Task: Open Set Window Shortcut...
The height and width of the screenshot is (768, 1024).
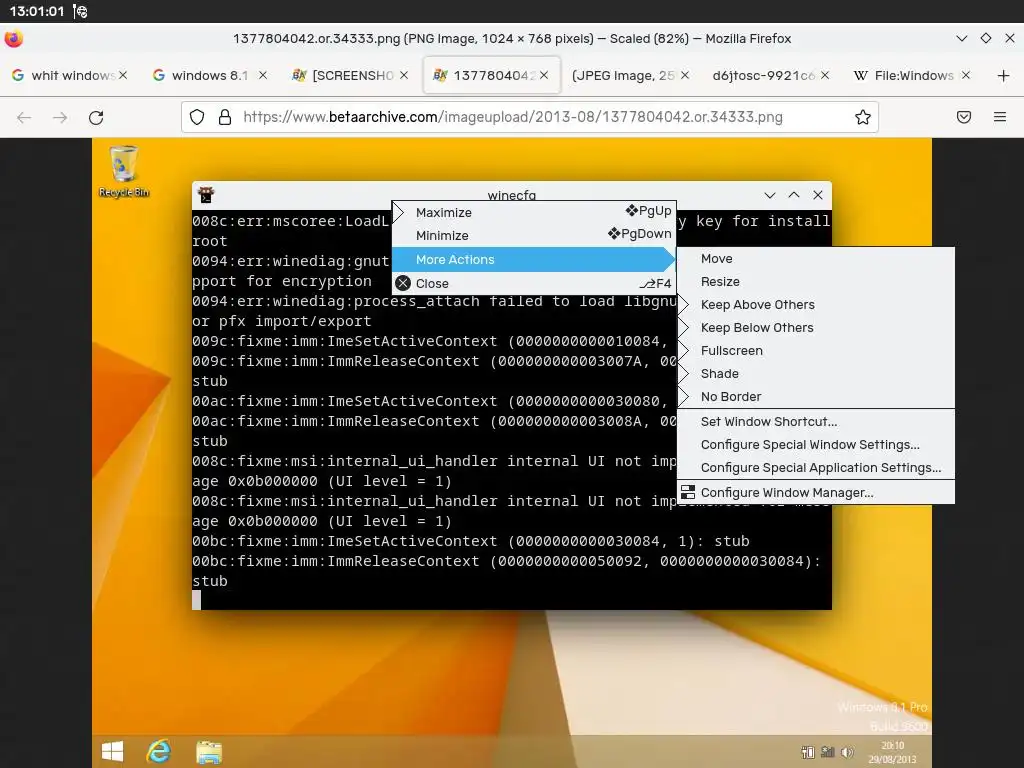Action: (x=816, y=421)
